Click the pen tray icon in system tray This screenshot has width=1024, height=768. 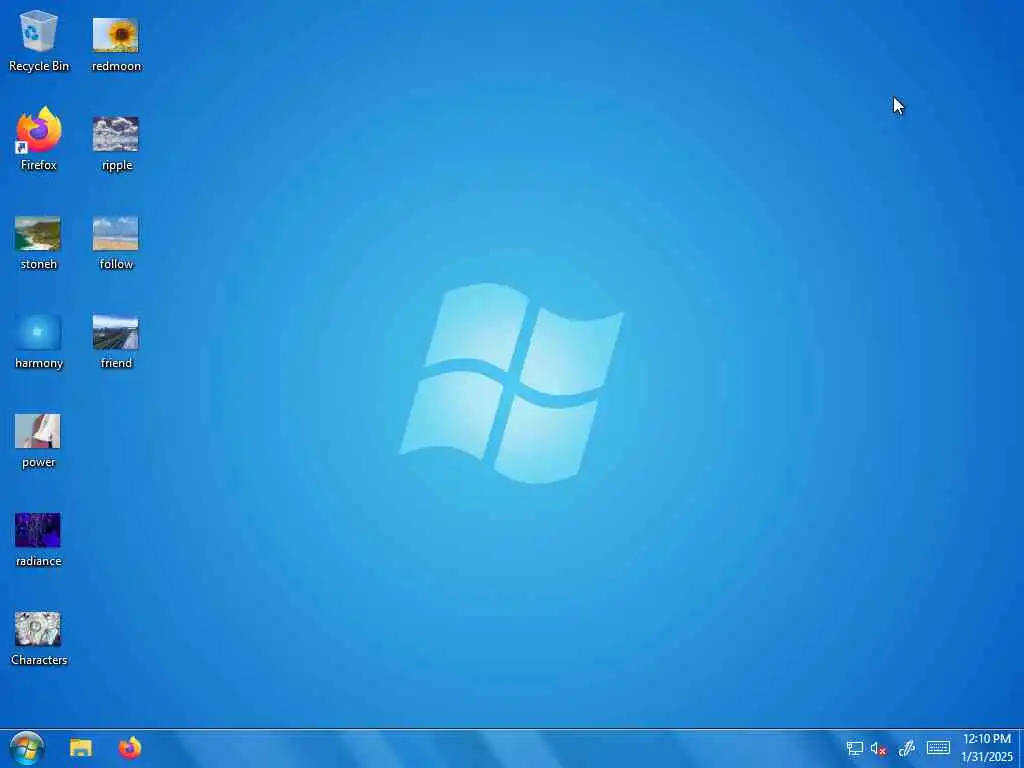point(906,748)
